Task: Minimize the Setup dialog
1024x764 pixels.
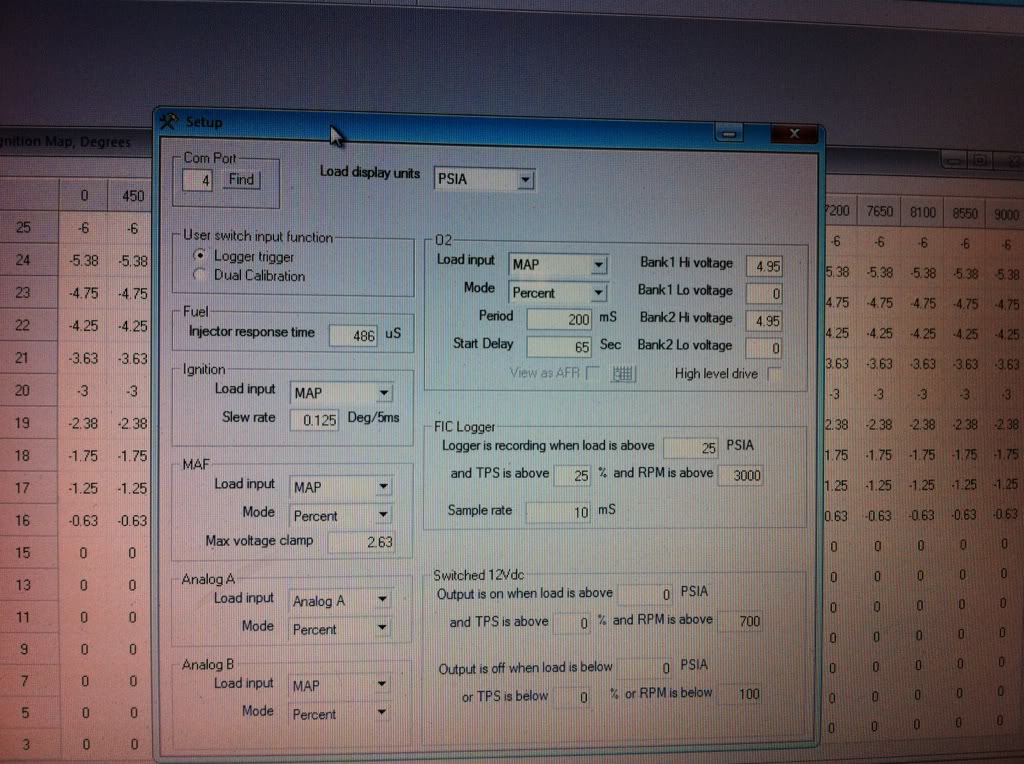Action: click(731, 134)
